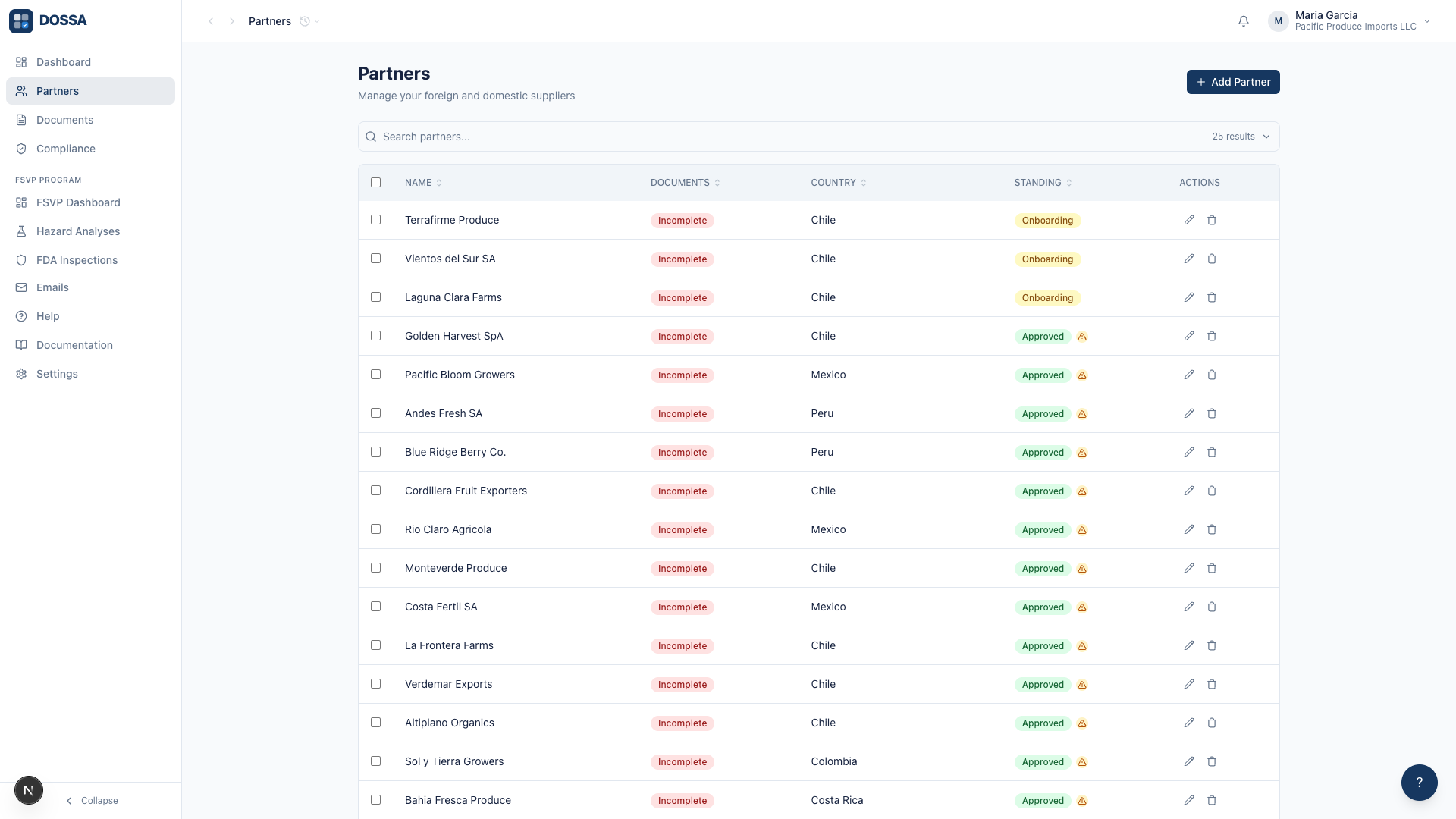1456x819 pixels.
Task: Navigate to Hazard Analyses
Action: click(90, 231)
